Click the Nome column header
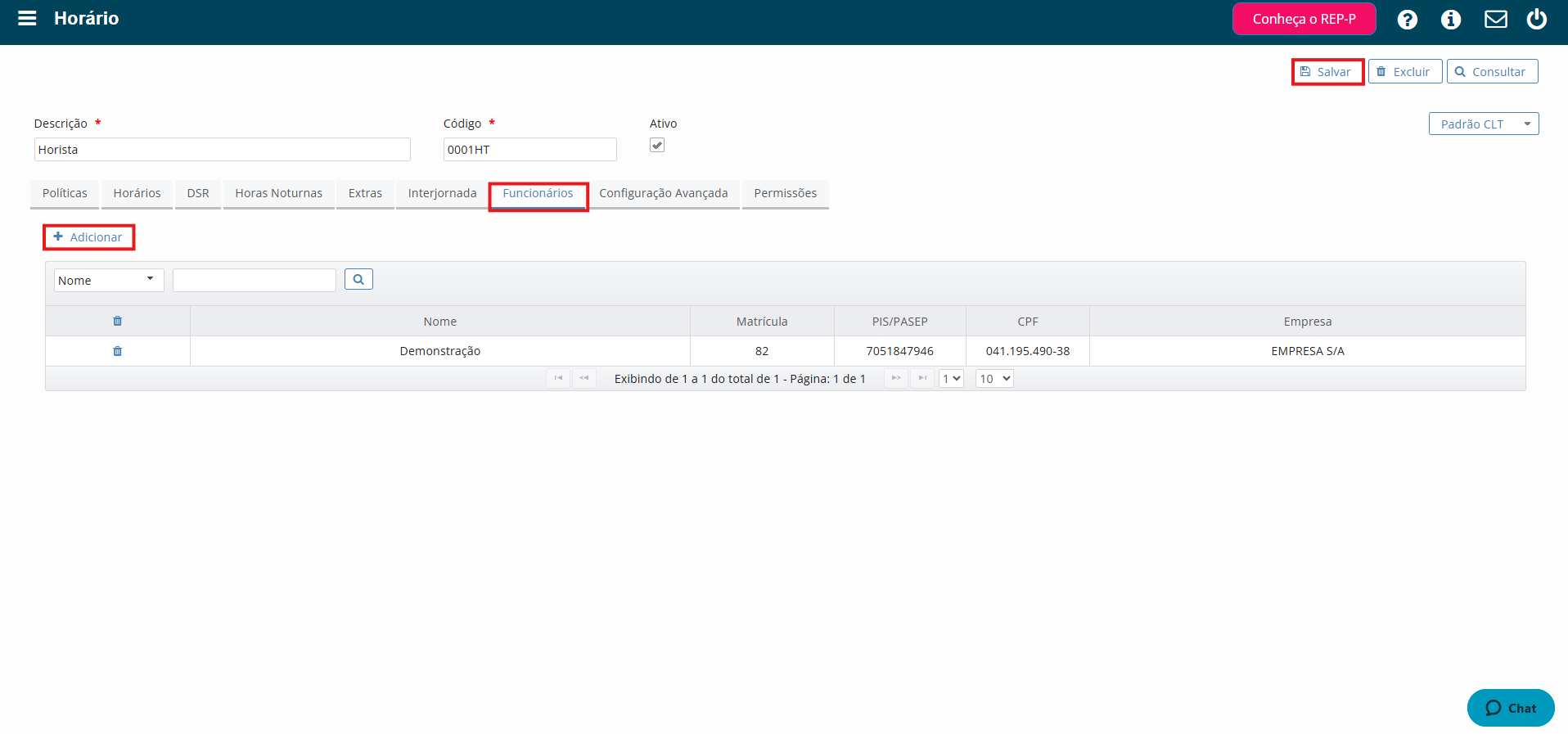Viewport: 1568px width, 734px height. 440,322
